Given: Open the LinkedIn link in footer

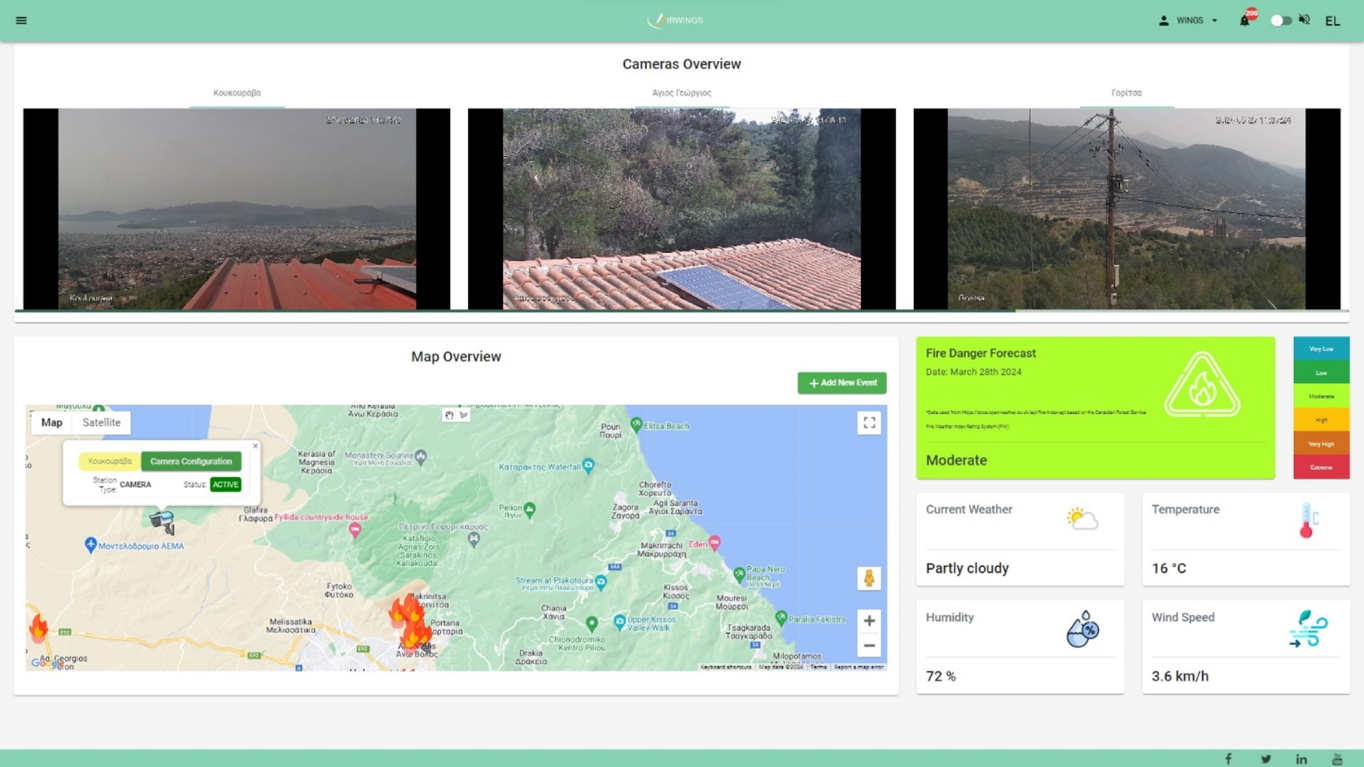Looking at the screenshot, I should coord(1302,759).
